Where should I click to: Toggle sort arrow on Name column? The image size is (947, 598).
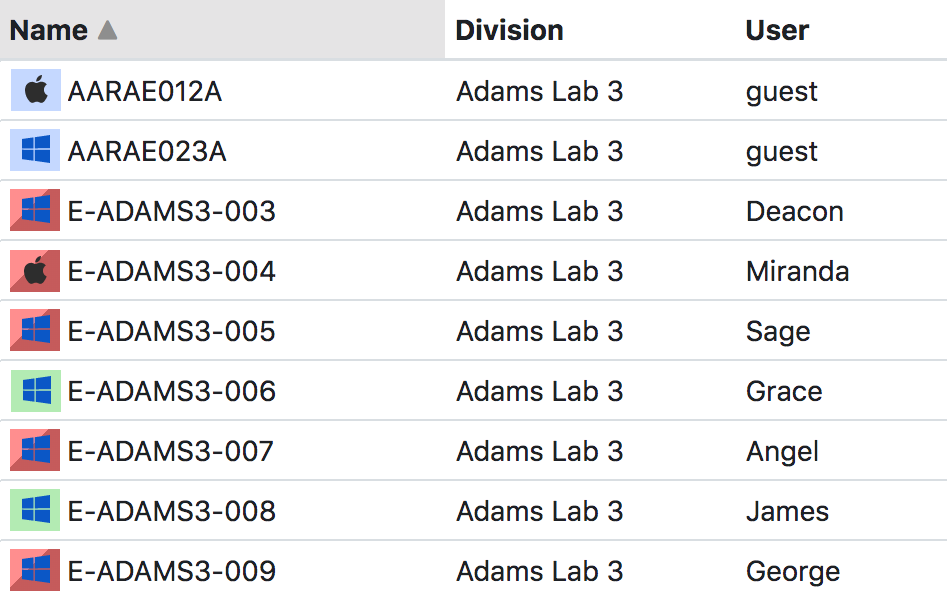tap(108, 30)
